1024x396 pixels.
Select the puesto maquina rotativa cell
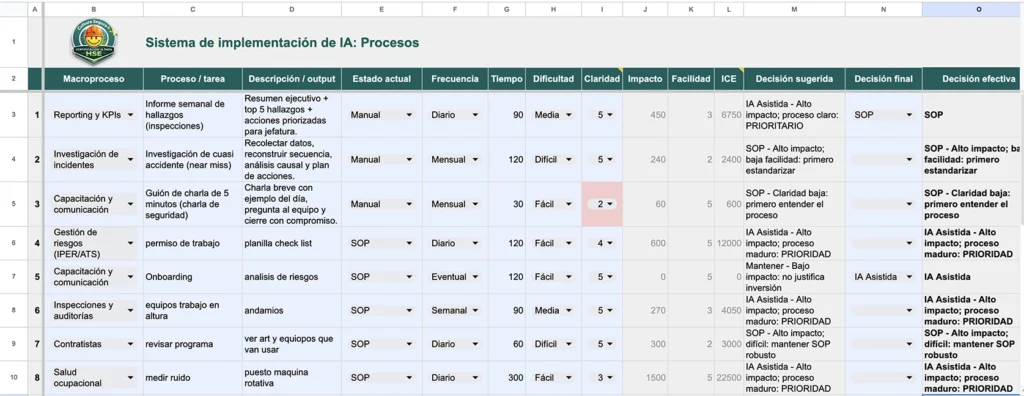click(x=291, y=377)
